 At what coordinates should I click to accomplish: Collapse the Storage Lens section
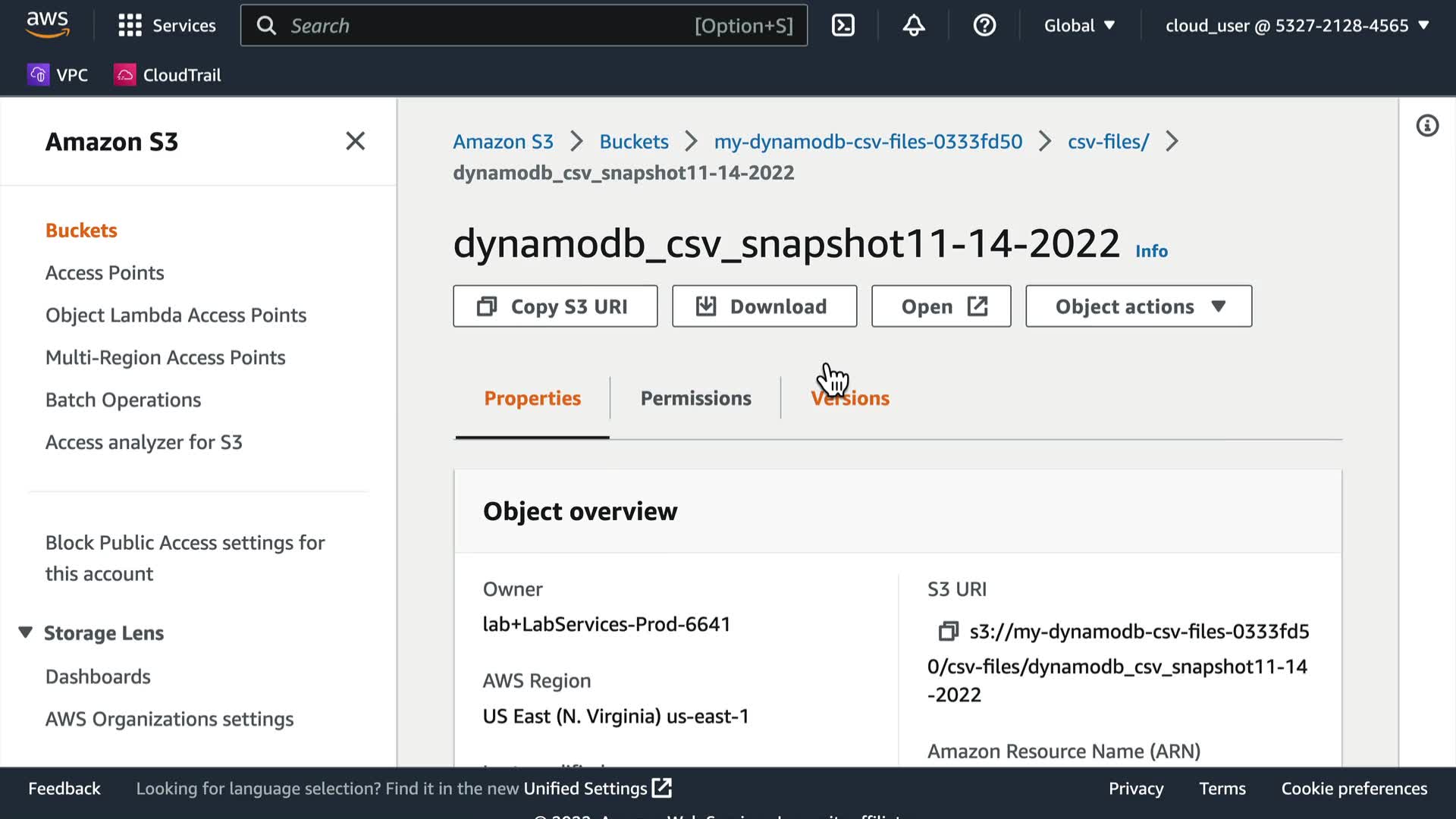click(x=26, y=632)
